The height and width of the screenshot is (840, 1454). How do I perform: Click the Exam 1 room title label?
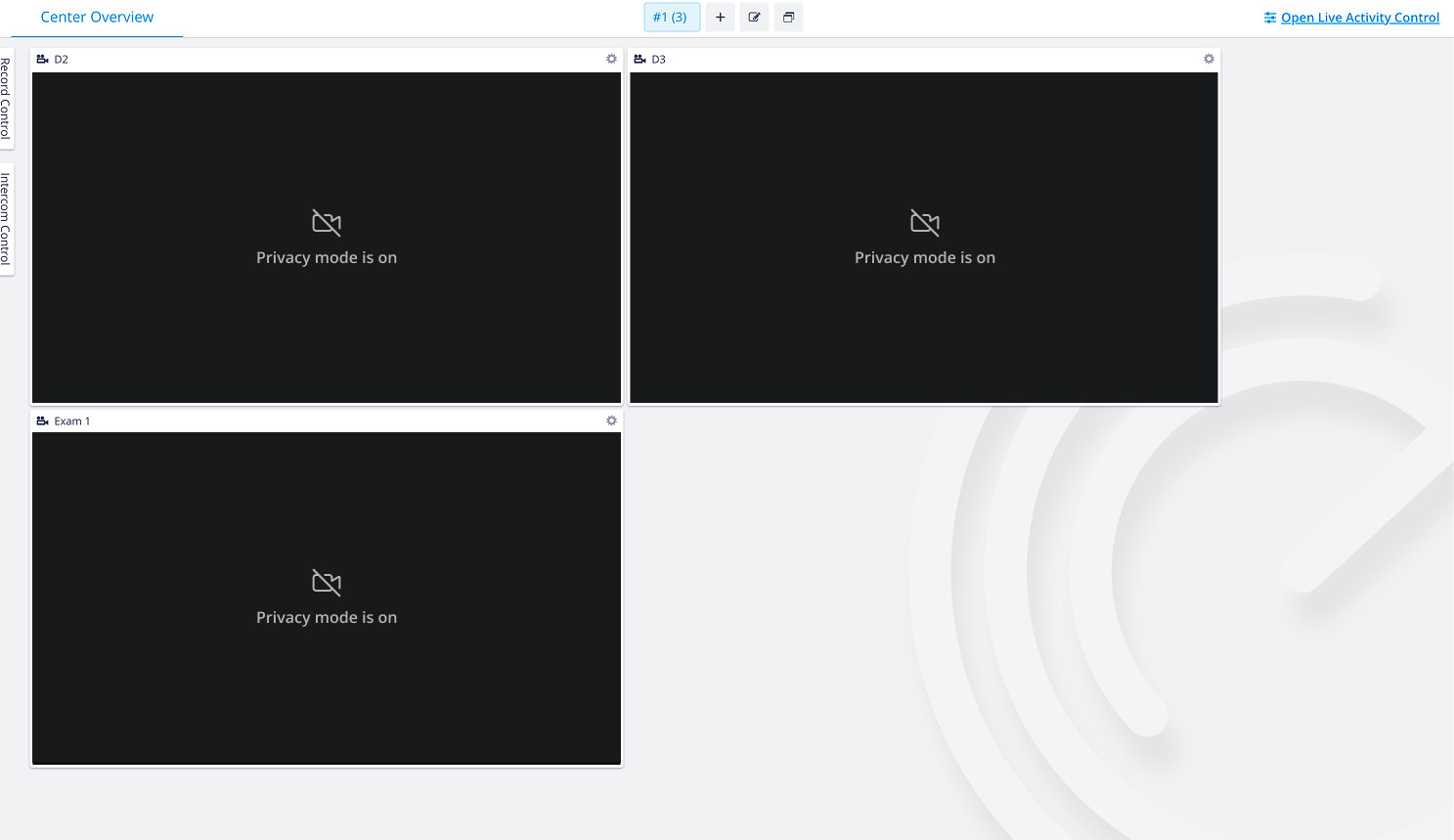point(72,421)
